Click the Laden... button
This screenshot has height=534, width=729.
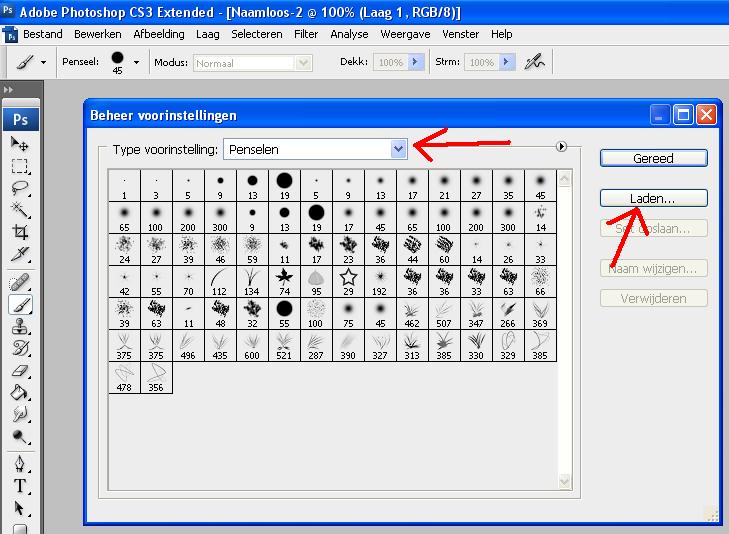(x=654, y=198)
